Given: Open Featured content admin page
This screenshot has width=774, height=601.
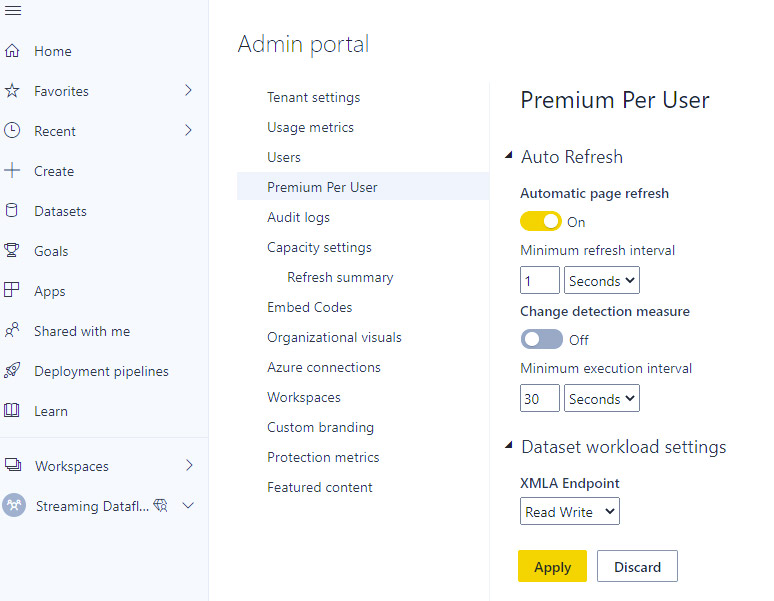Looking at the screenshot, I should (320, 488).
